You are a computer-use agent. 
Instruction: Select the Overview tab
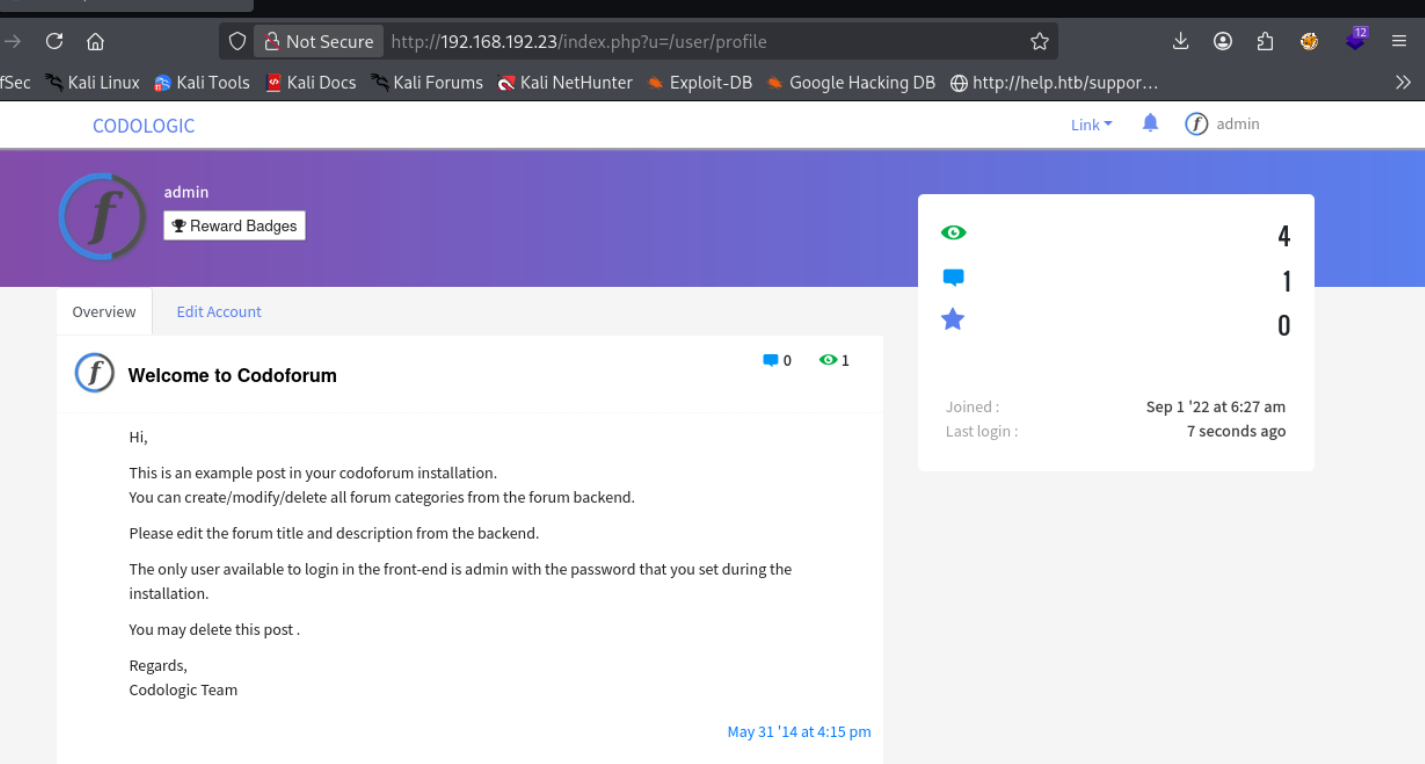104,312
